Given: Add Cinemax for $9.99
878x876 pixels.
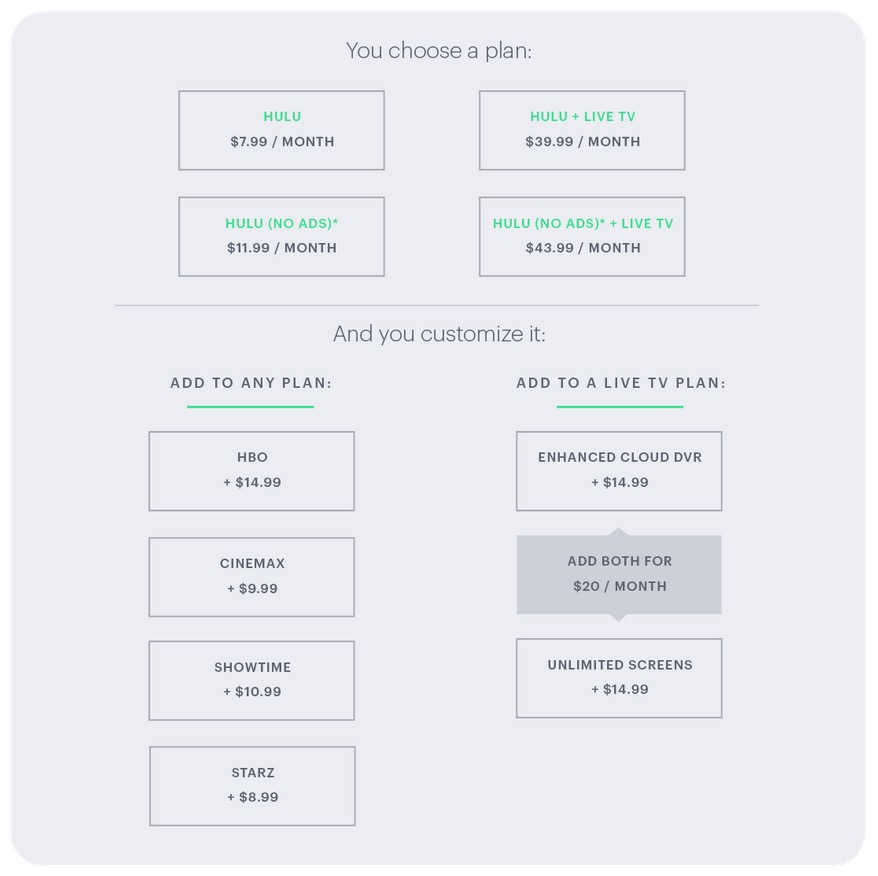Looking at the screenshot, I should coord(252,577).
